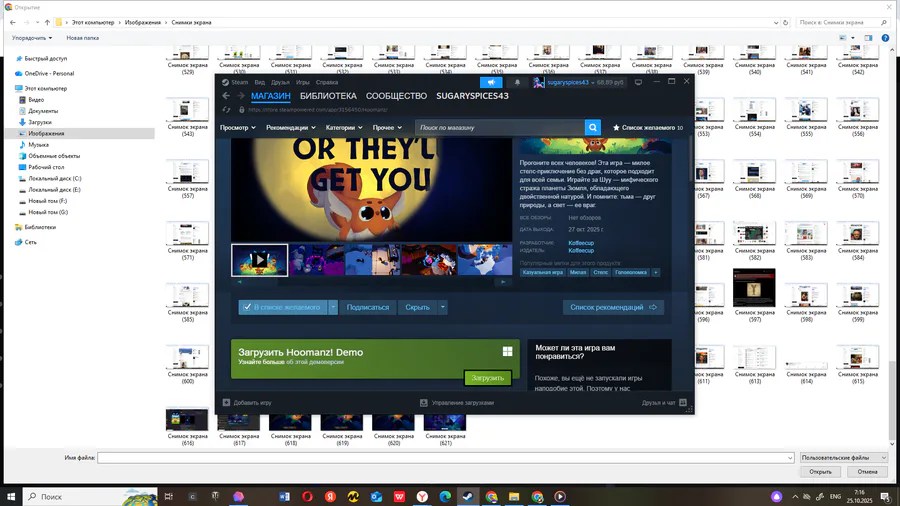Expand the Прочее store menu
900x506 pixels.
pos(387,127)
